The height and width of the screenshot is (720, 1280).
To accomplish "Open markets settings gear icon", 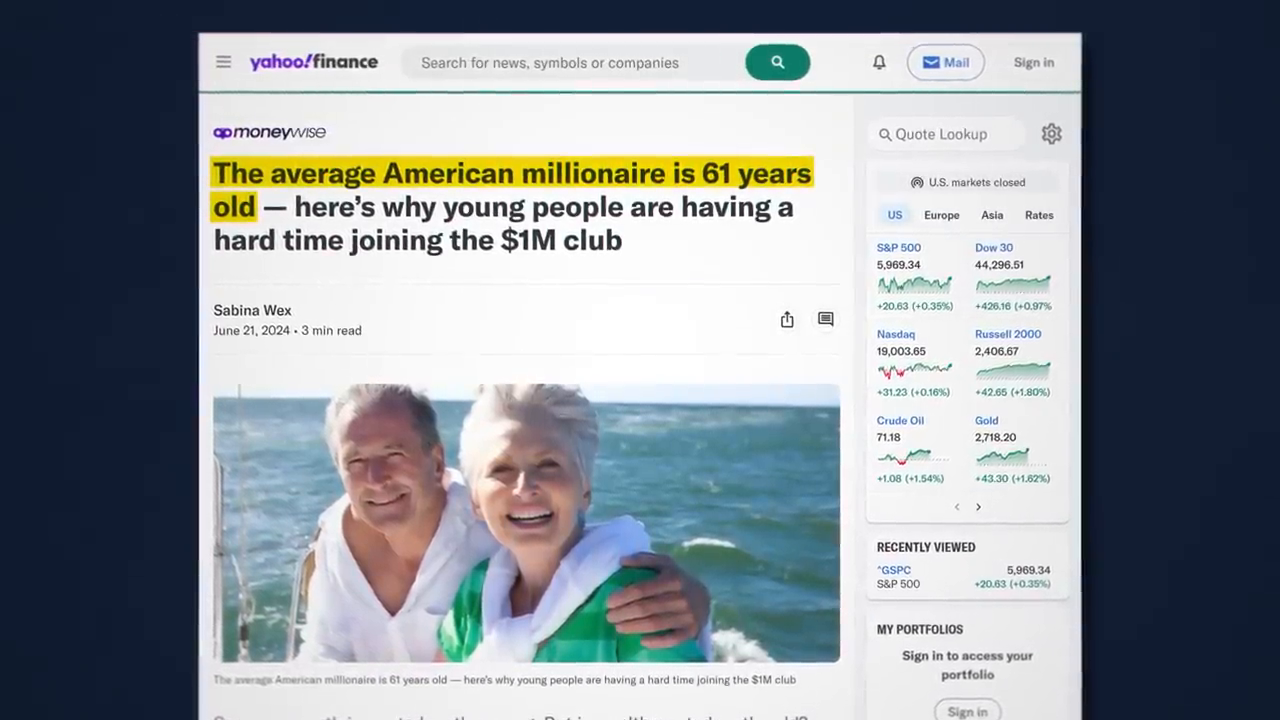I will [x=1051, y=134].
